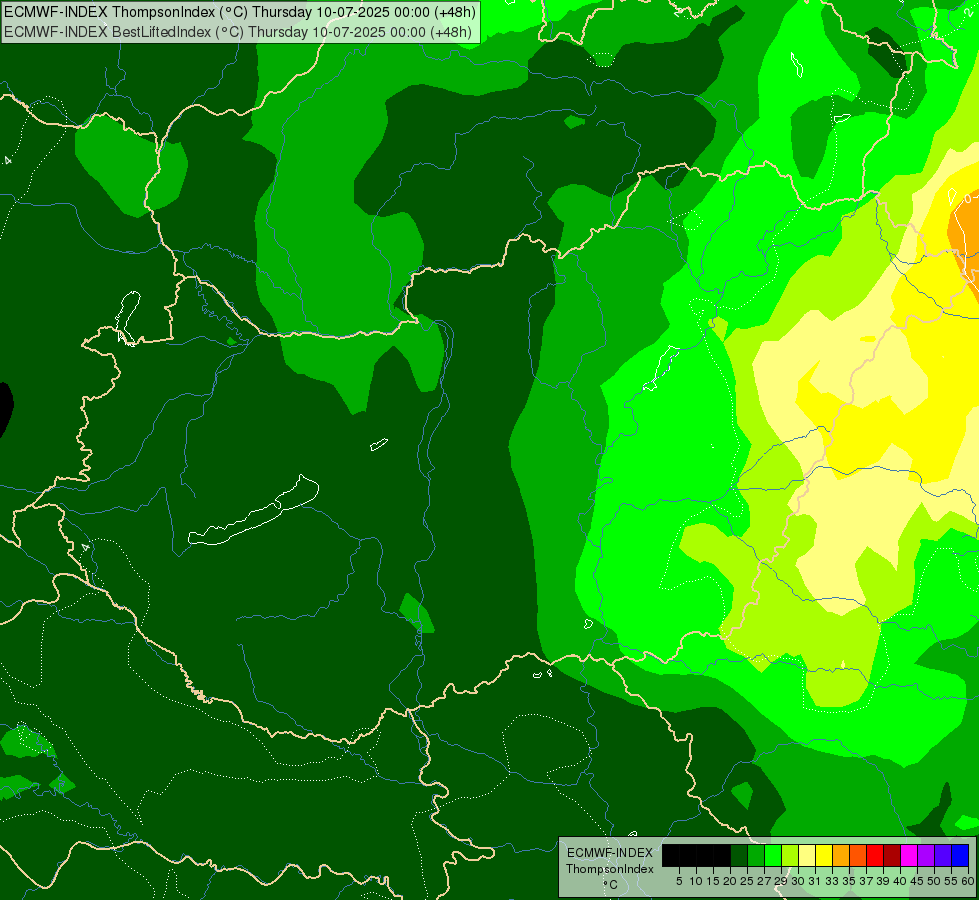Choose the purple 45–50 legend swatch

point(926,855)
